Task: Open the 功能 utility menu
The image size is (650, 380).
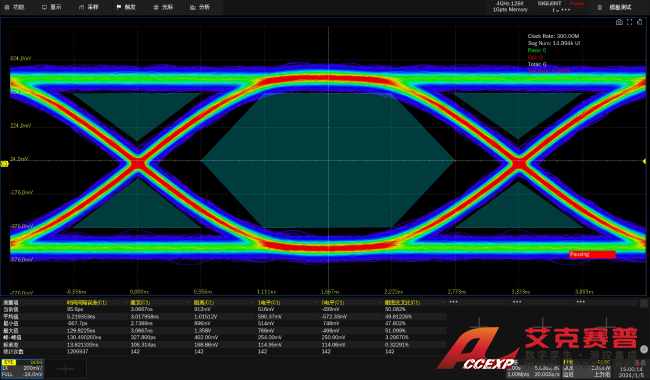Action: click(x=14, y=7)
